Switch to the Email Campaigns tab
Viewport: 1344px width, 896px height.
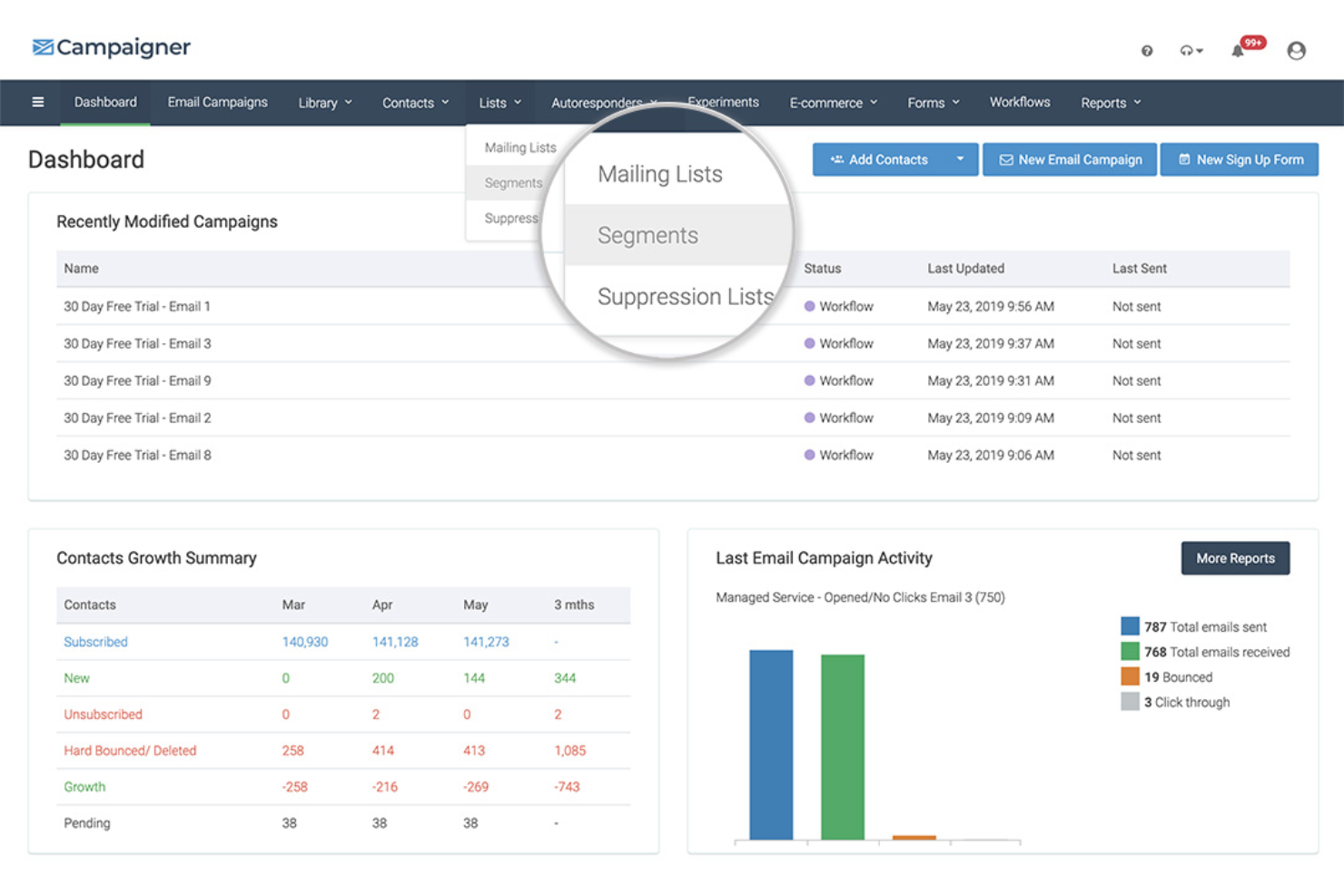(x=217, y=102)
